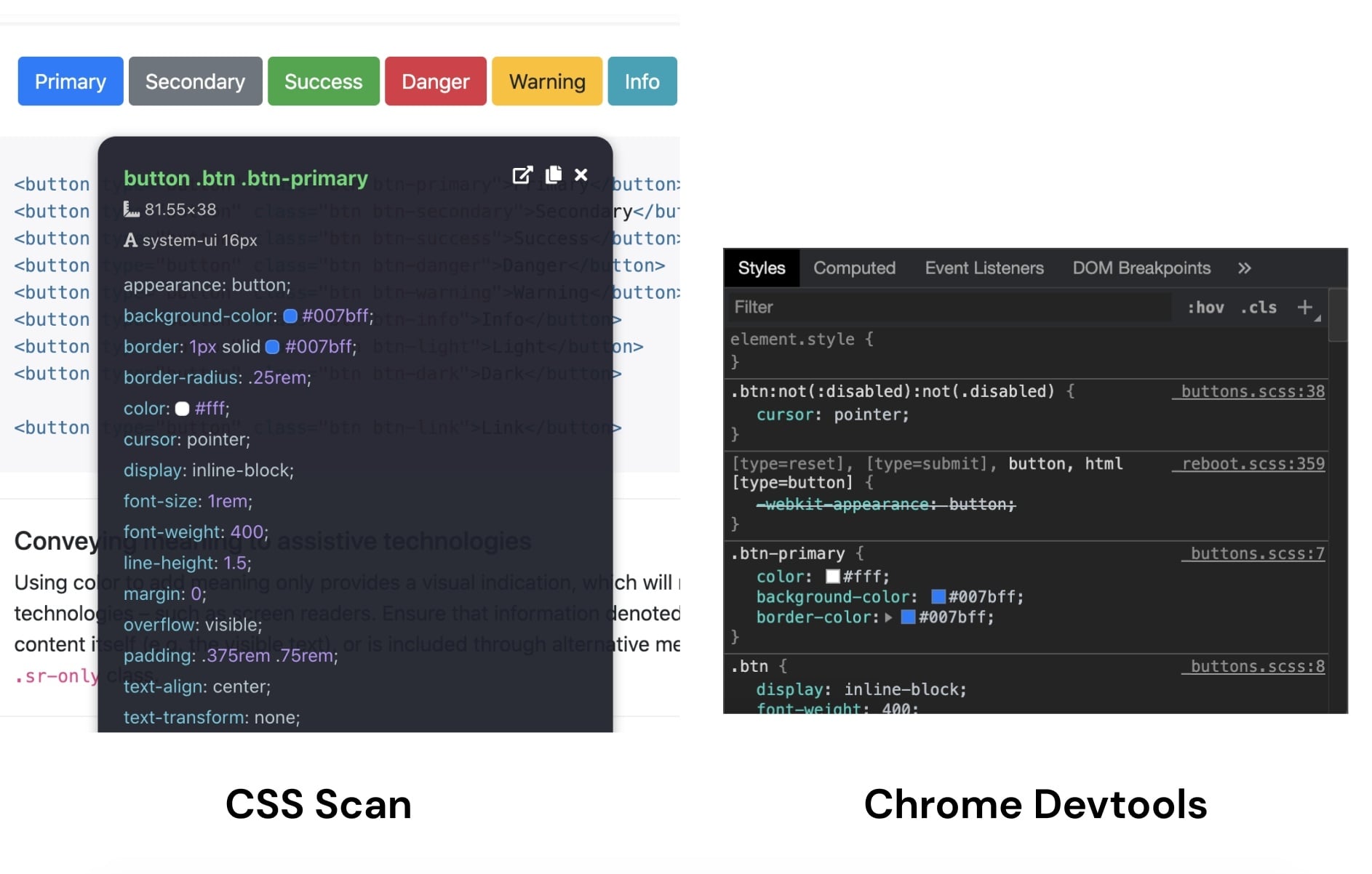This screenshot has height=874, width=1372.
Task: Focus the Styles Filter input field
Action: pos(949,308)
